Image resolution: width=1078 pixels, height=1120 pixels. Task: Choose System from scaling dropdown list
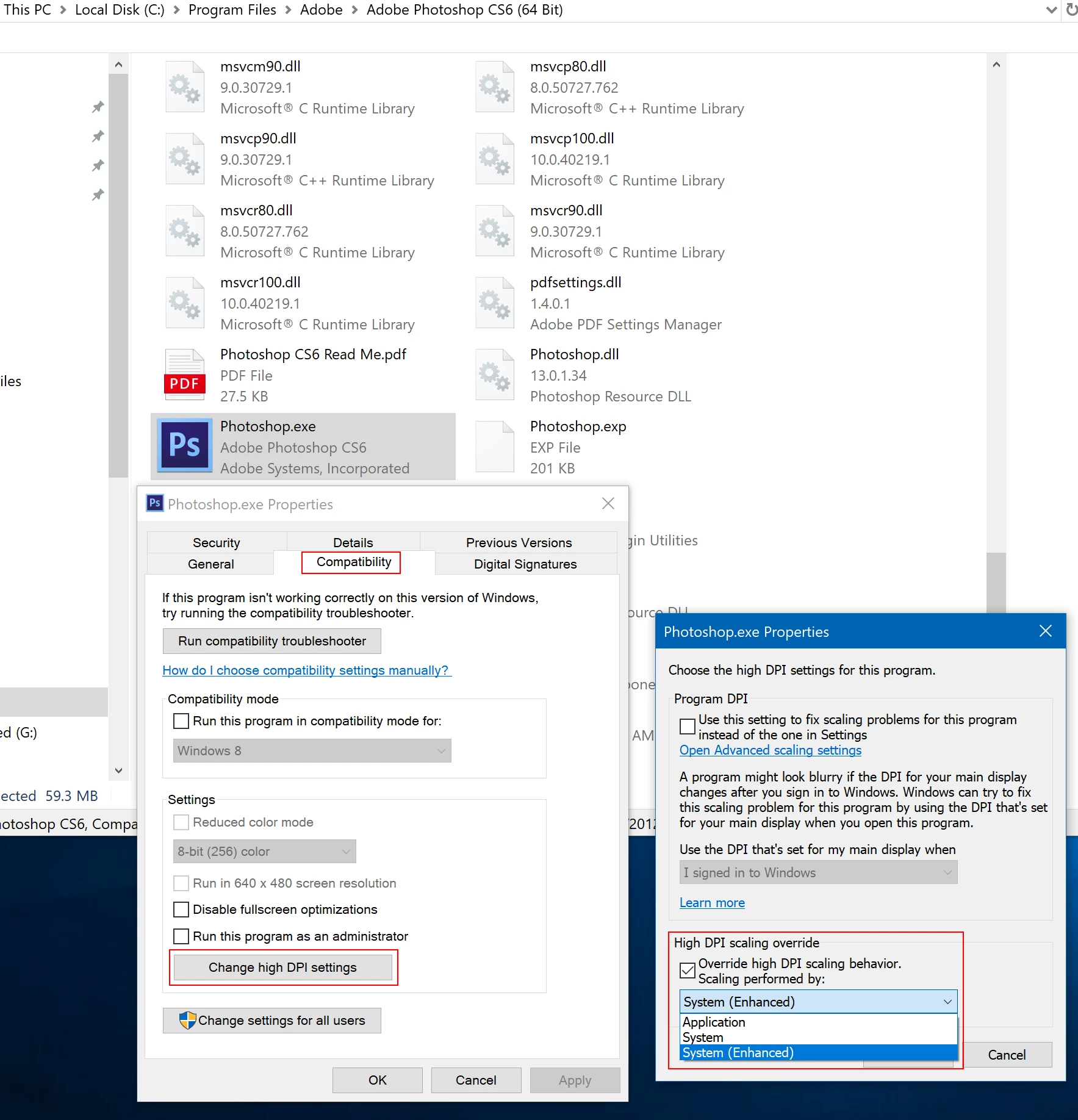[819, 1038]
